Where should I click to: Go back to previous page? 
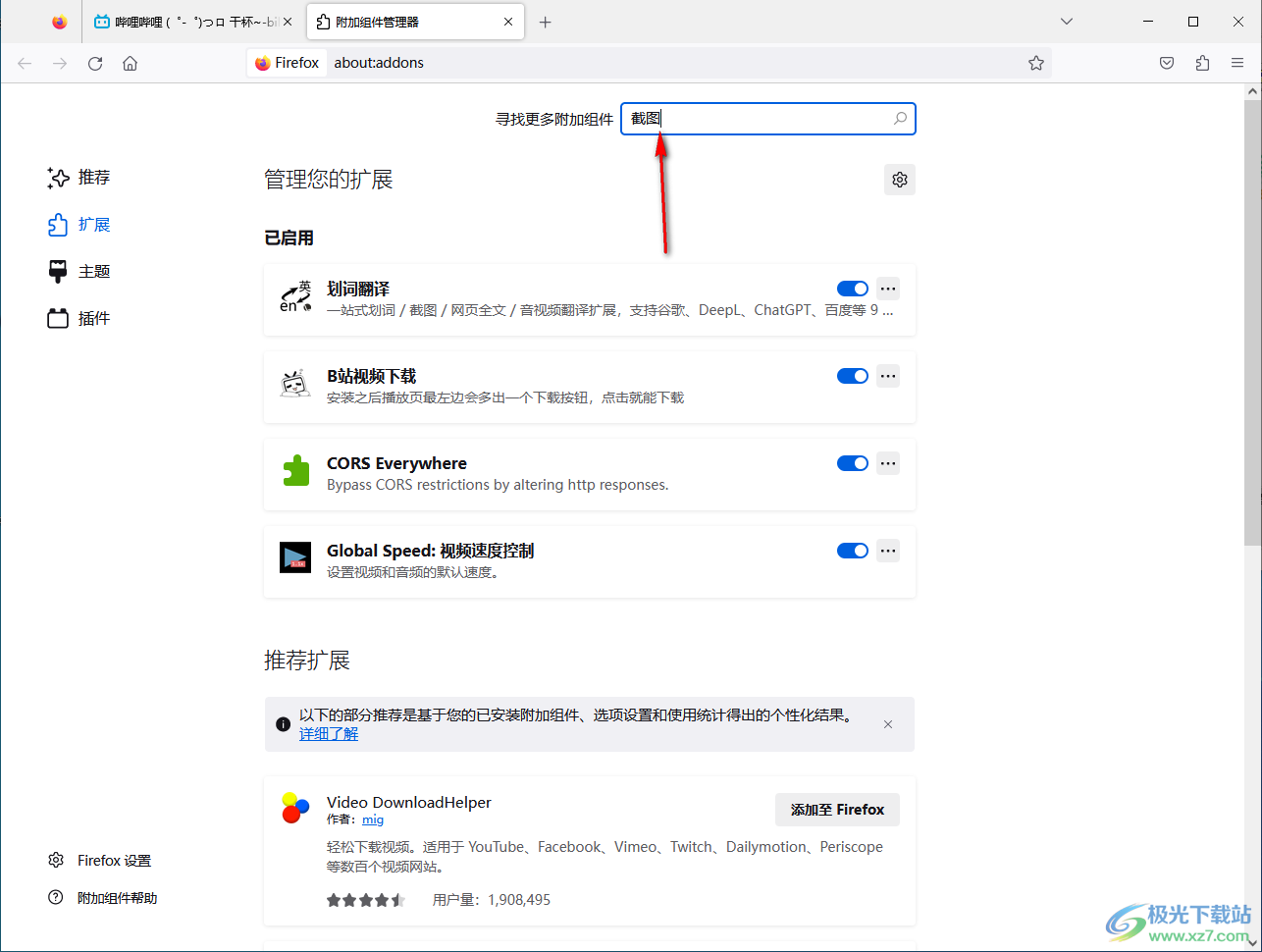25,63
